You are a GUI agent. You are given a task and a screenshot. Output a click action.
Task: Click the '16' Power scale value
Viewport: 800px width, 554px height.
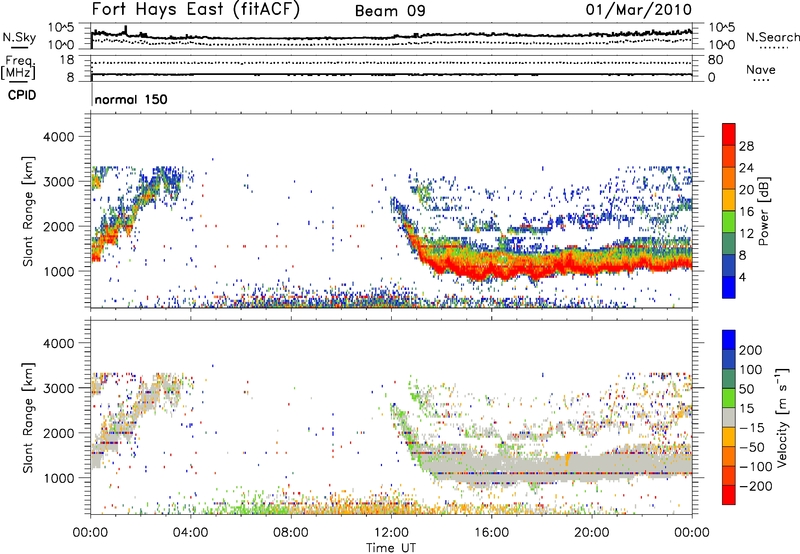(x=746, y=212)
